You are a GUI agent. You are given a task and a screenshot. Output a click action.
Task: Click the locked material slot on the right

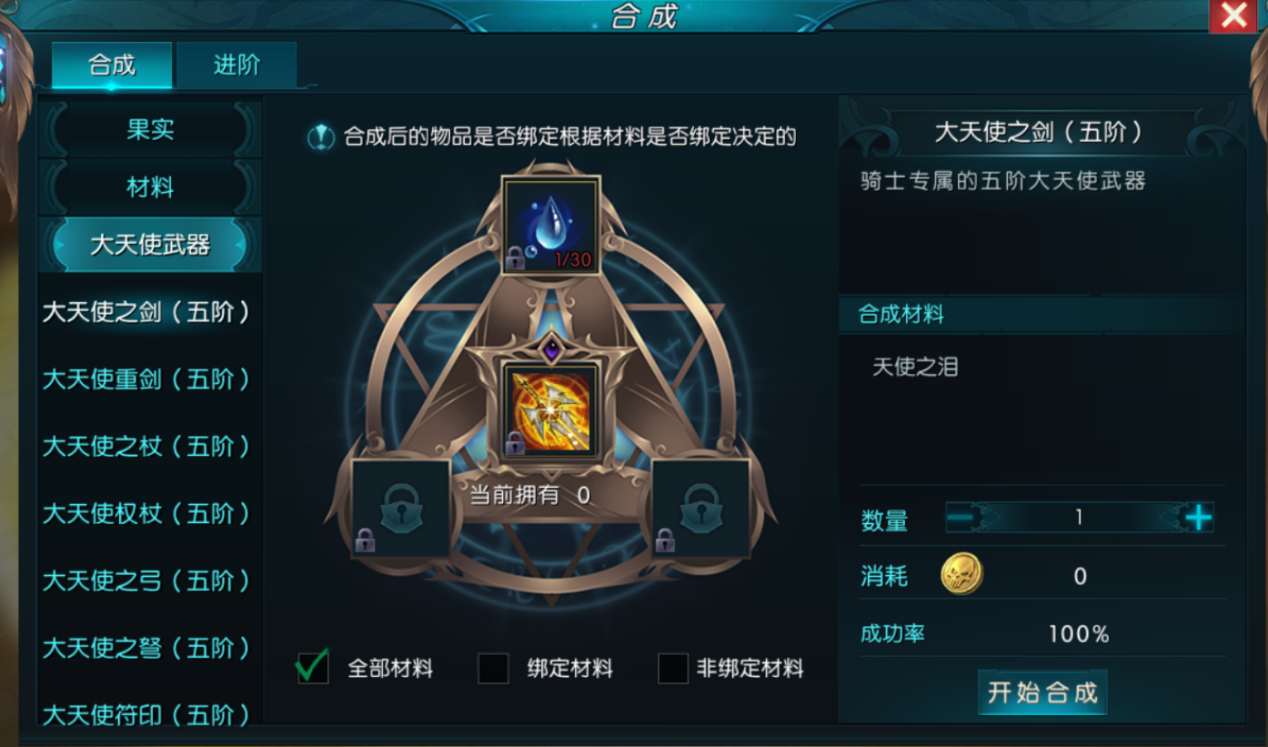[701, 509]
